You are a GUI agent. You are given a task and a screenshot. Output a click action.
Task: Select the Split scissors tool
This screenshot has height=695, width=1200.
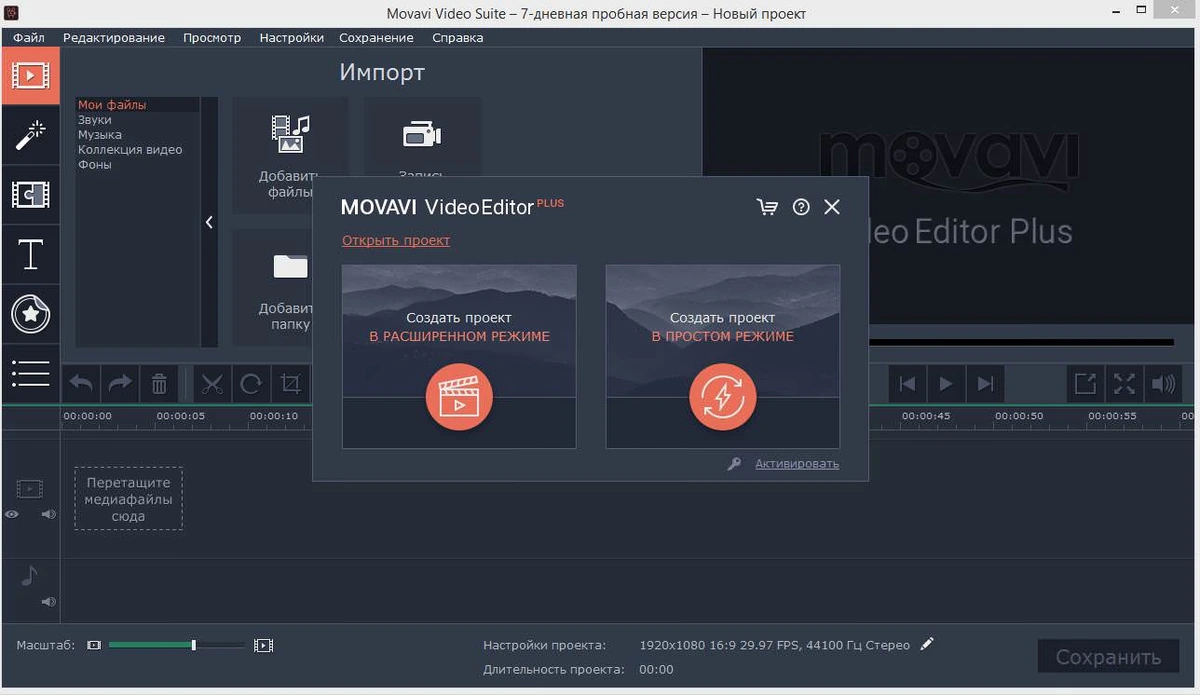coord(211,383)
